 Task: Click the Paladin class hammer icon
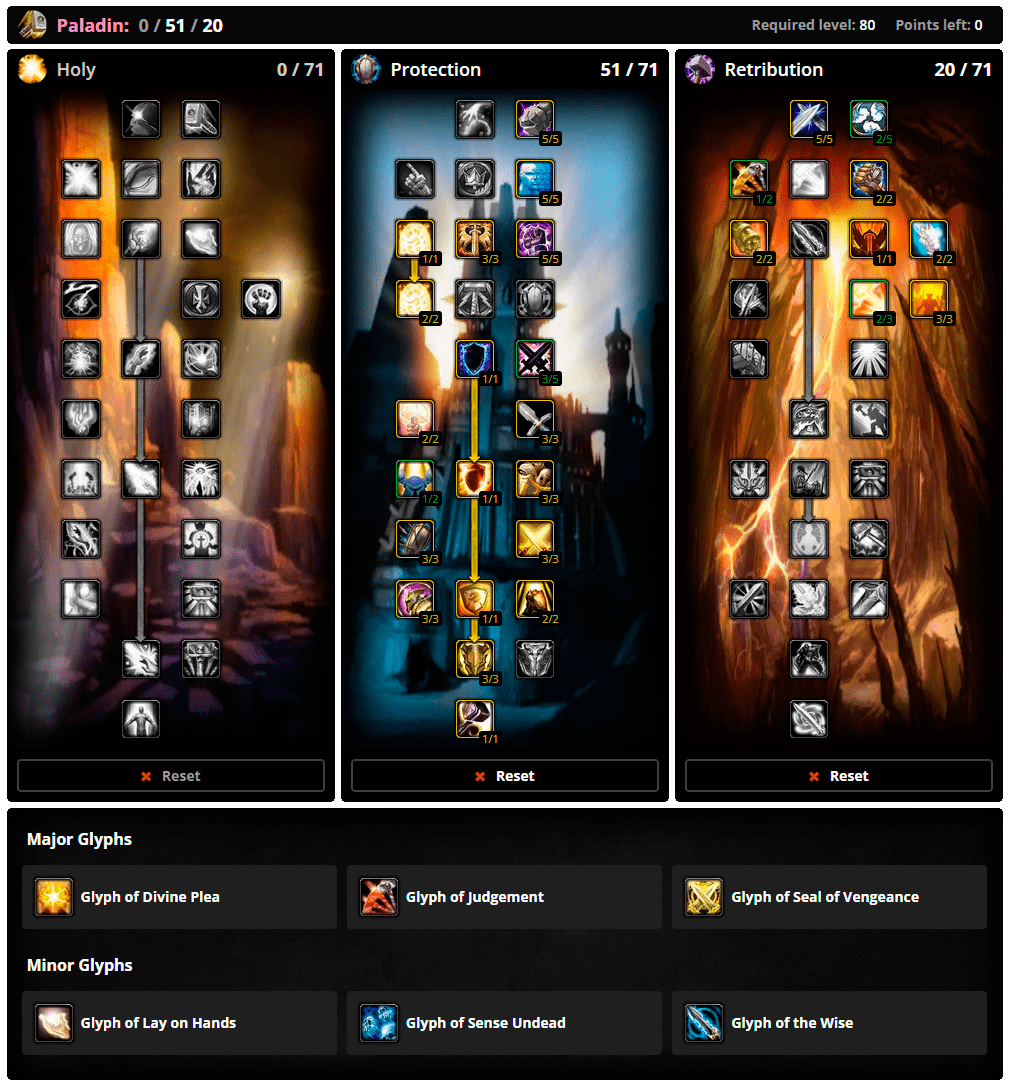(x=33, y=25)
